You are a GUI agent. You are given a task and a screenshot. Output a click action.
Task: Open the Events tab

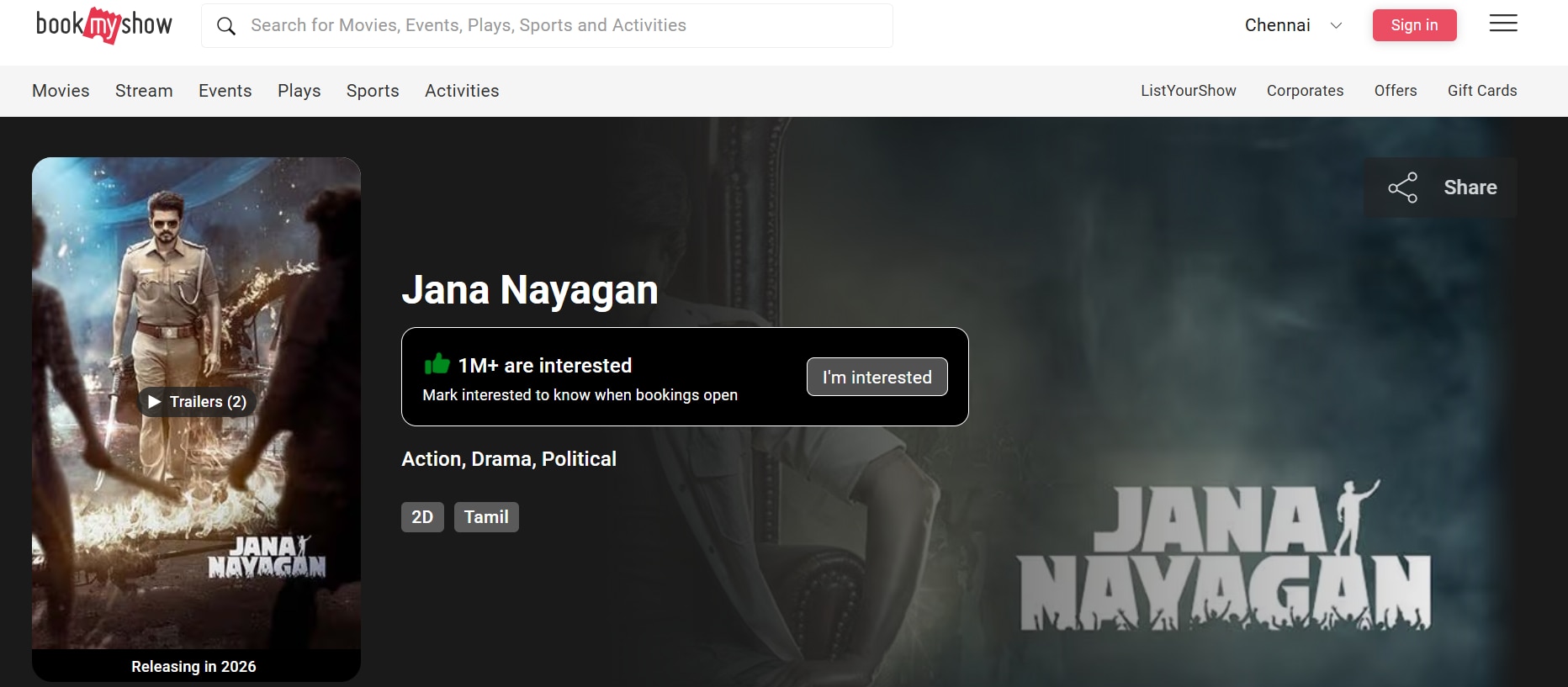225,91
